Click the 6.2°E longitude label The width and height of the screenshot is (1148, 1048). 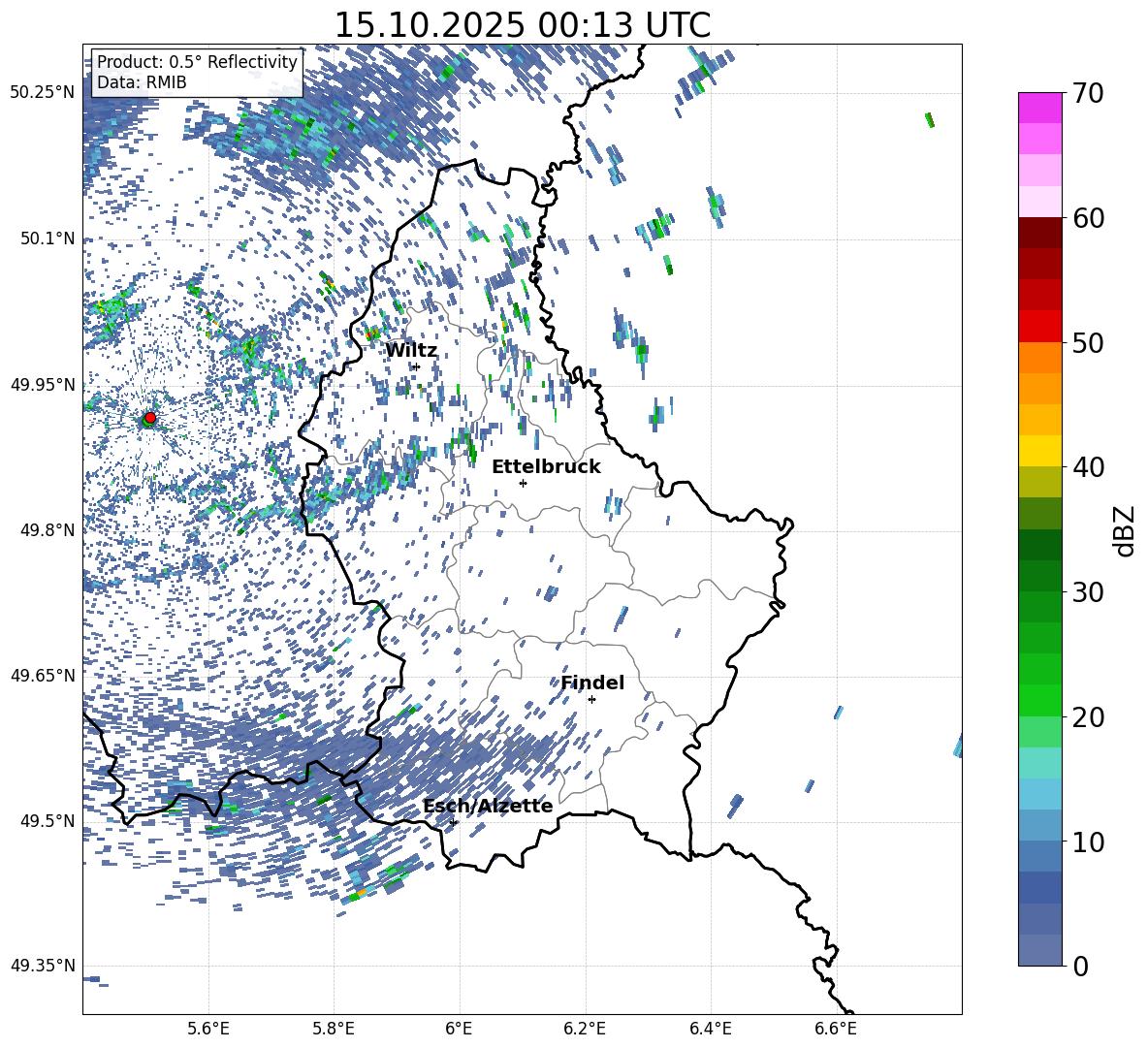[585, 1029]
